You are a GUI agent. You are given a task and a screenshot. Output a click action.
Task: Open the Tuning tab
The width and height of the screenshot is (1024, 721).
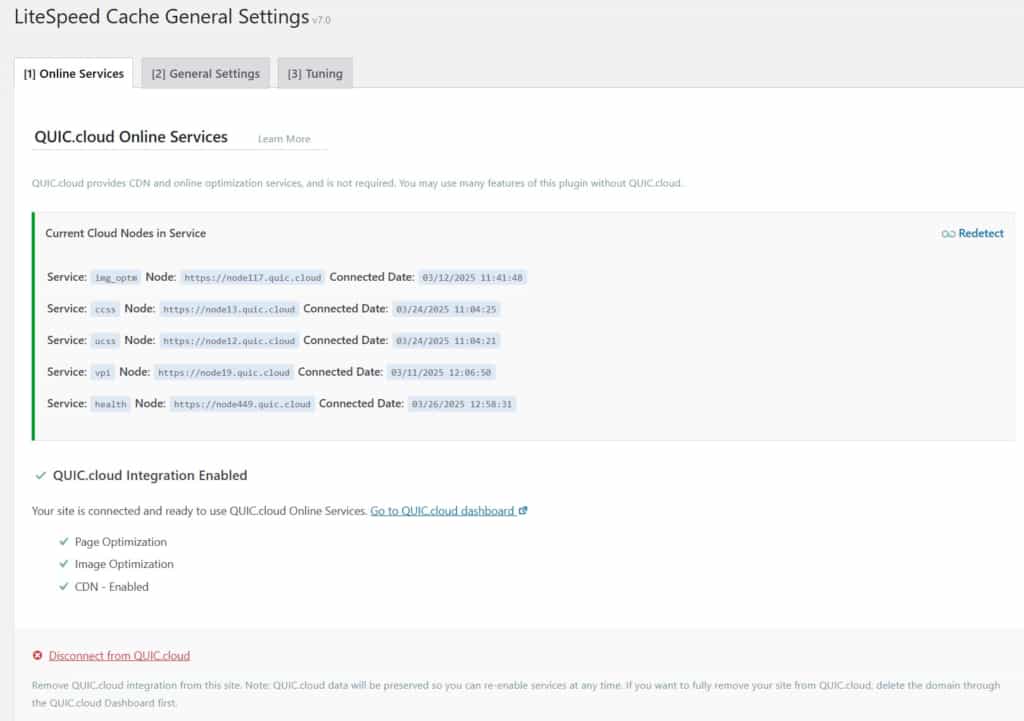(x=315, y=72)
